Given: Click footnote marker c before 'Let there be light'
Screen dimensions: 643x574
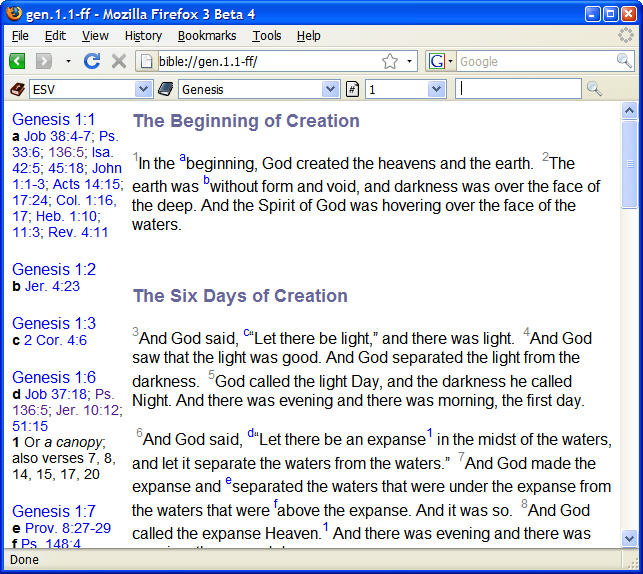Looking at the screenshot, I should click(x=246, y=333).
